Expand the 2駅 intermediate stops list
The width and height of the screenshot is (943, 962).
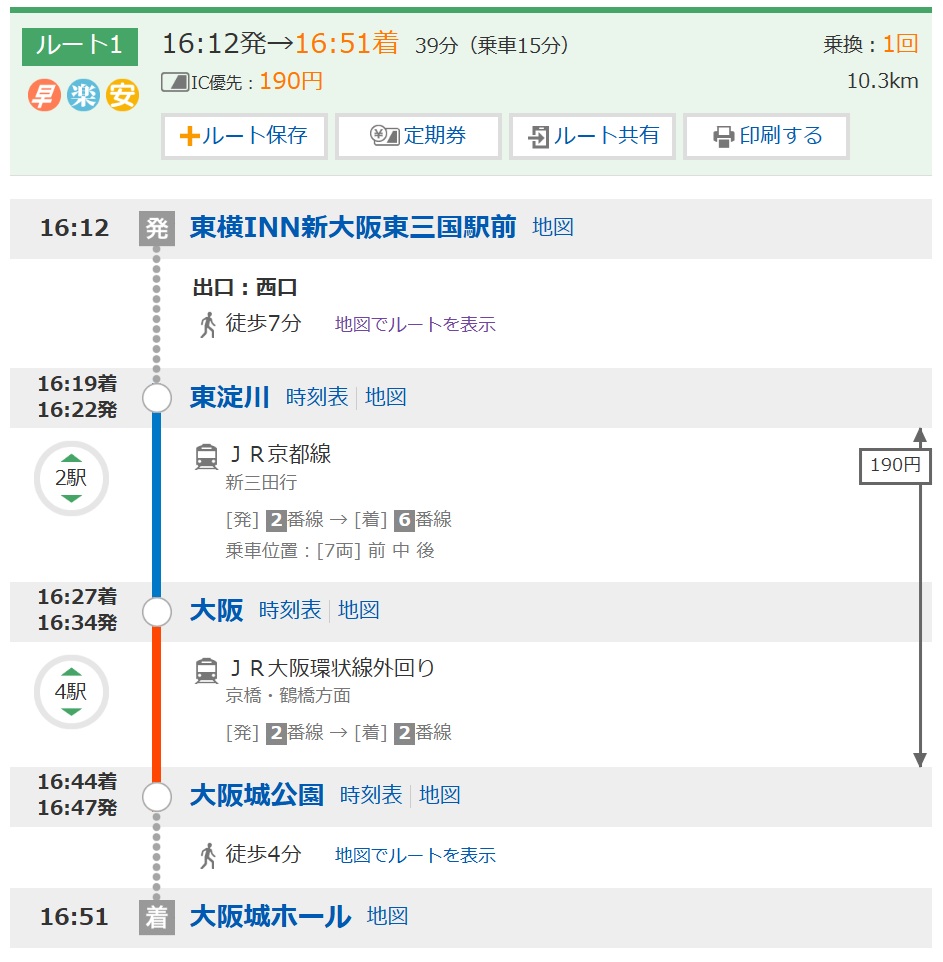(x=71, y=478)
